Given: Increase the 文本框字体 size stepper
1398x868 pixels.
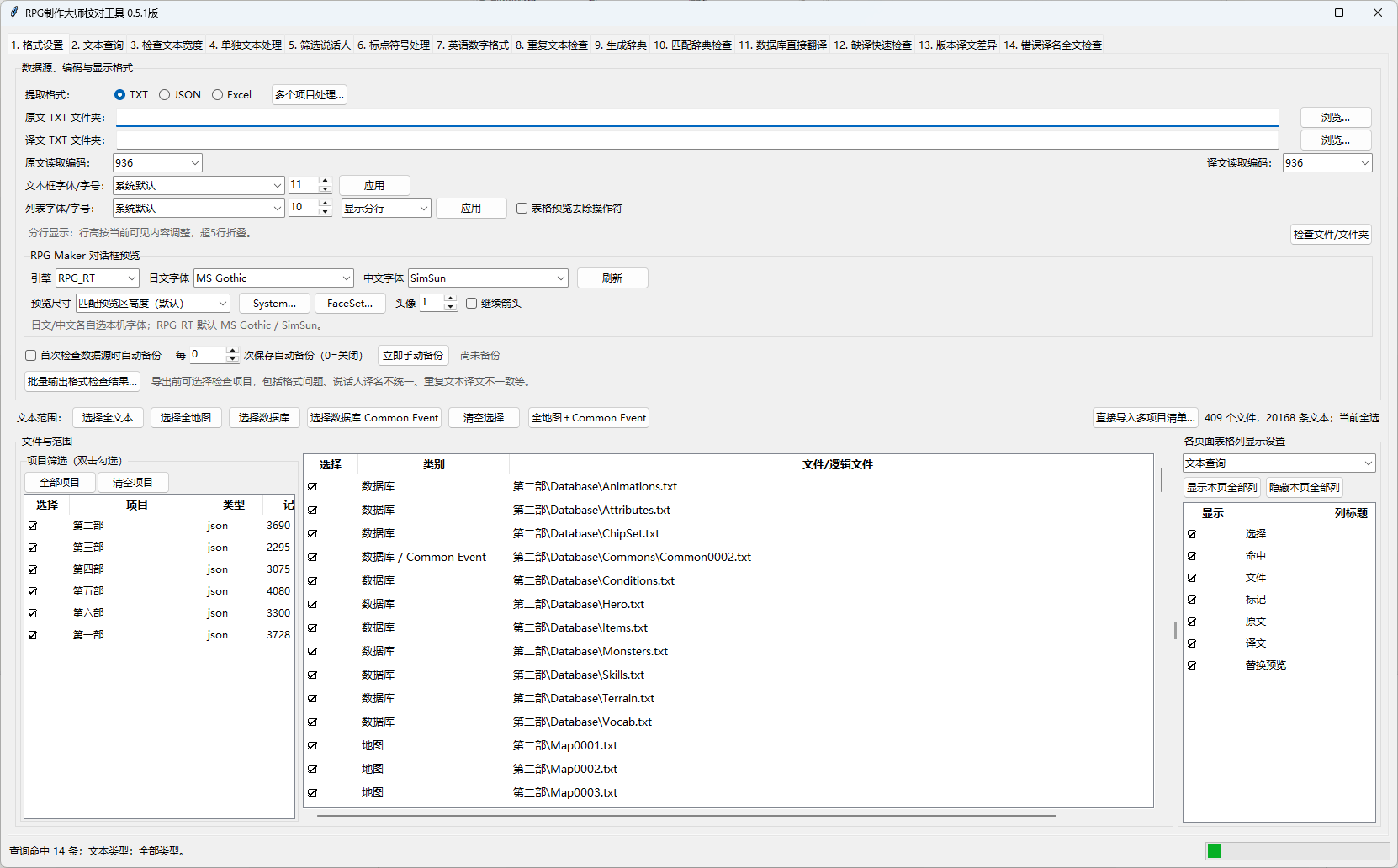Looking at the screenshot, I should coord(326,181).
